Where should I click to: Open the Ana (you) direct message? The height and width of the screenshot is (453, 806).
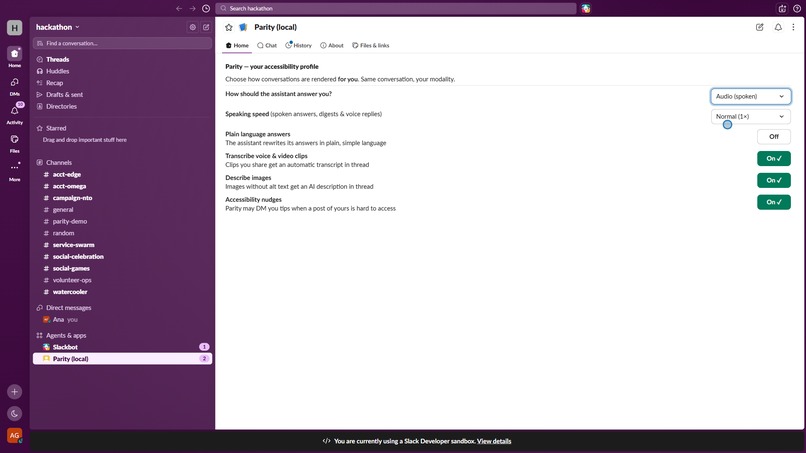tap(122, 319)
